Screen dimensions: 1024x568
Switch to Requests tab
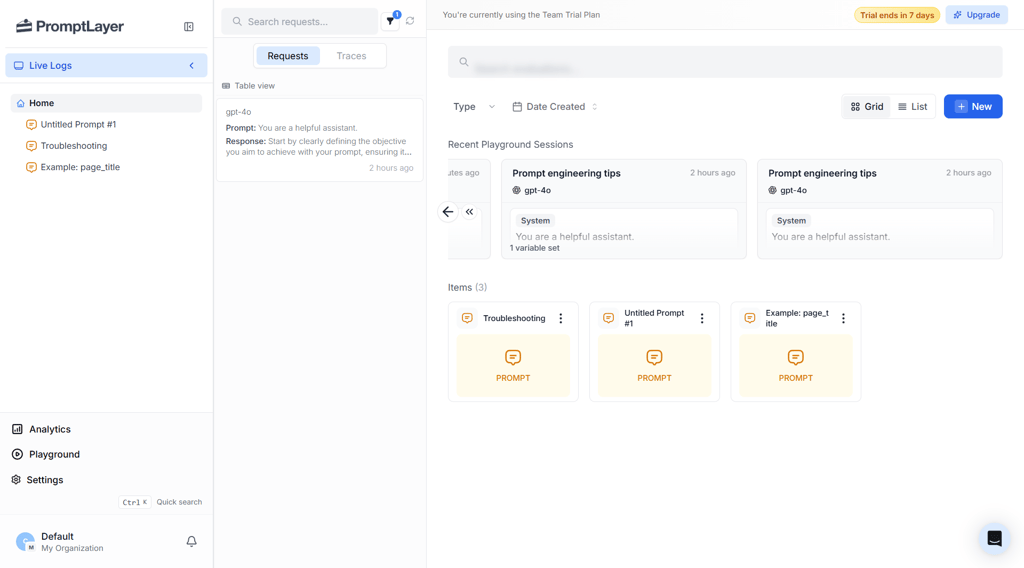click(x=287, y=56)
